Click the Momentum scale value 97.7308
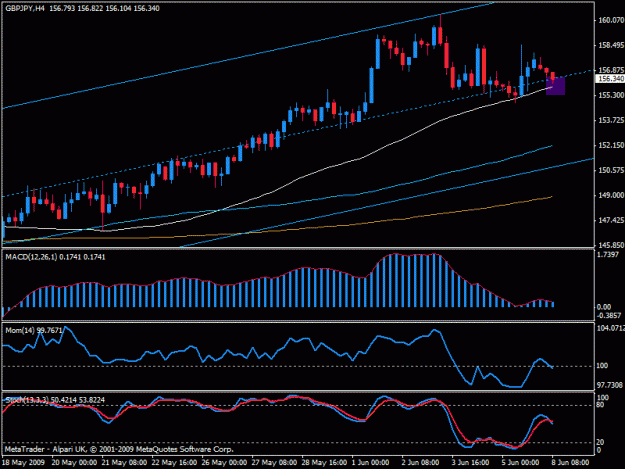This screenshot has height=469, width=625. pos(609,385)
